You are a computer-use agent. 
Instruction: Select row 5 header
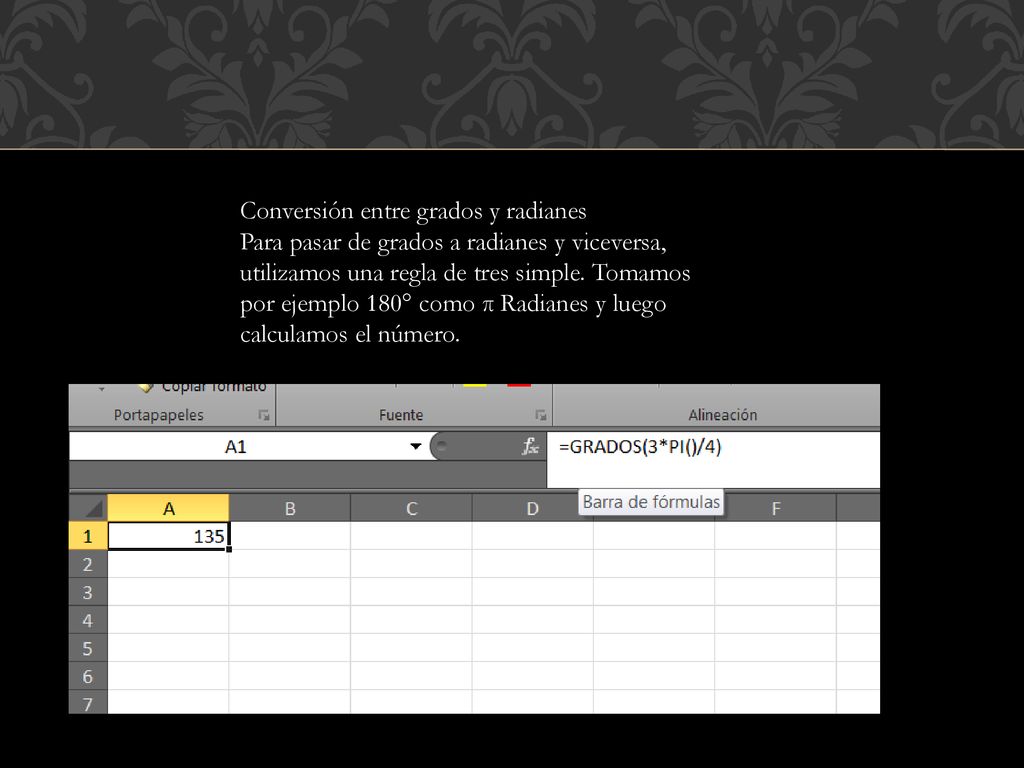point(88,648)
